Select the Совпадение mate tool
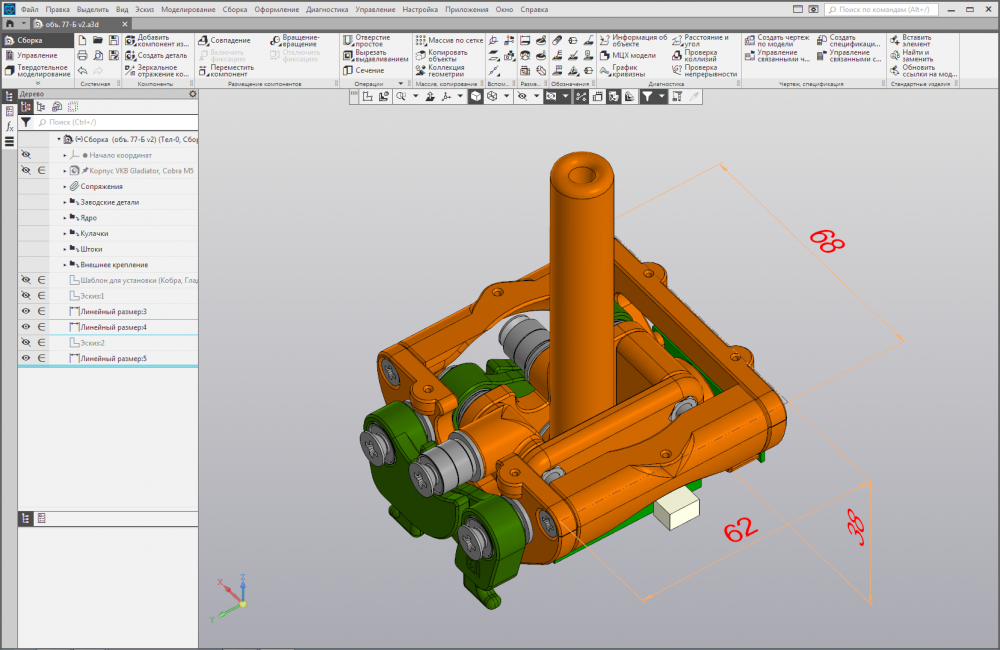The image size is (1000, 650). coord(224,40)
